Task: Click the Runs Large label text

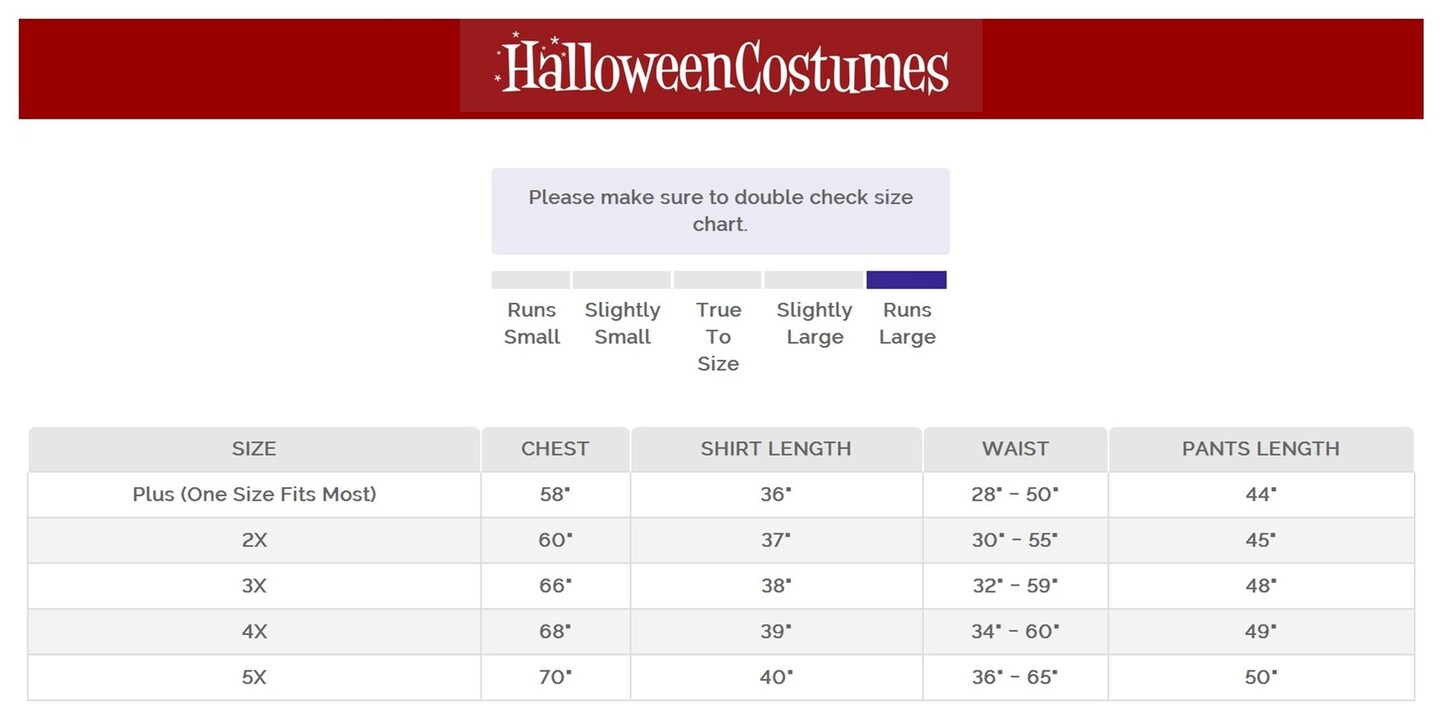Action: tap(907, 323)
